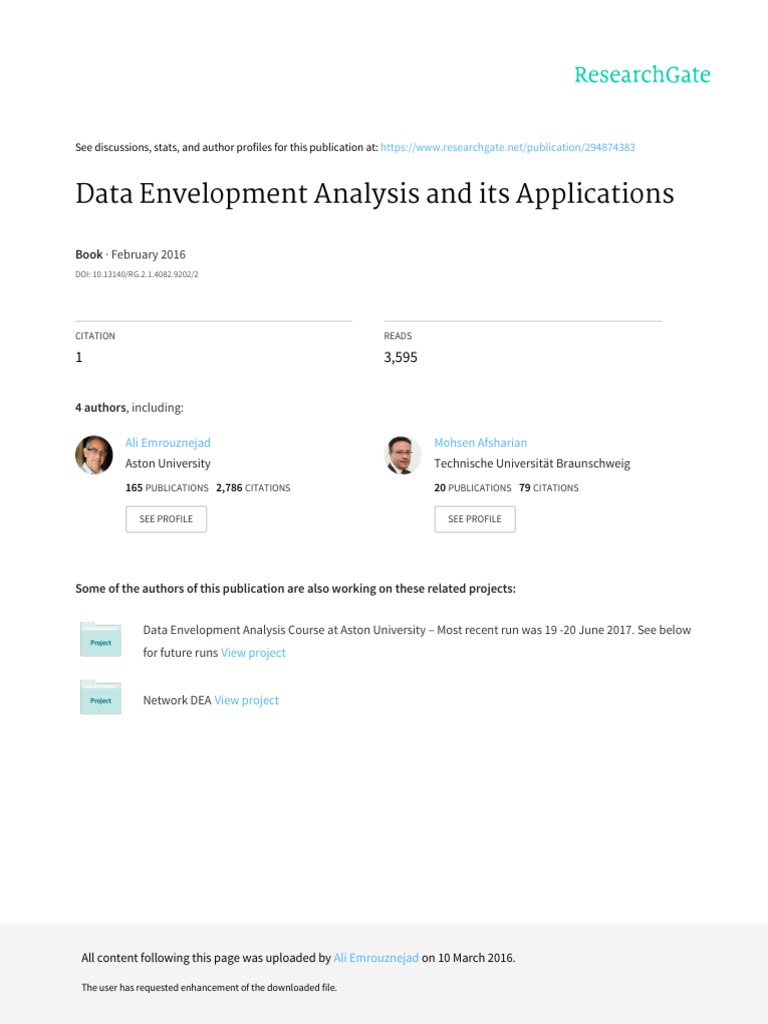The height and width of the screenshot is (1024, 768).
Task: Open the researchgate.net publication URL link
Action: point(509,147)
